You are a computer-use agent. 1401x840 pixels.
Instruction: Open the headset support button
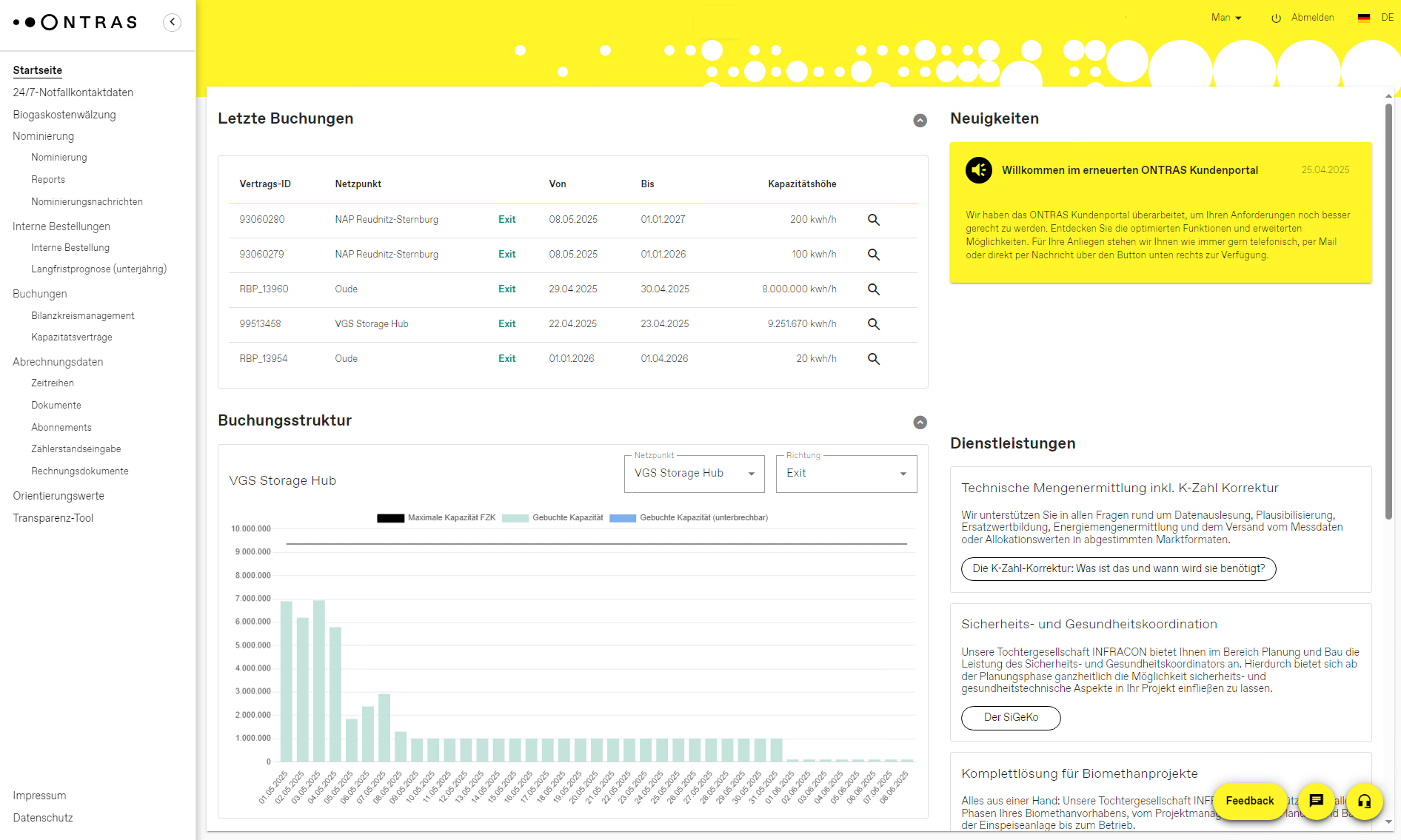click(1364, 801)
